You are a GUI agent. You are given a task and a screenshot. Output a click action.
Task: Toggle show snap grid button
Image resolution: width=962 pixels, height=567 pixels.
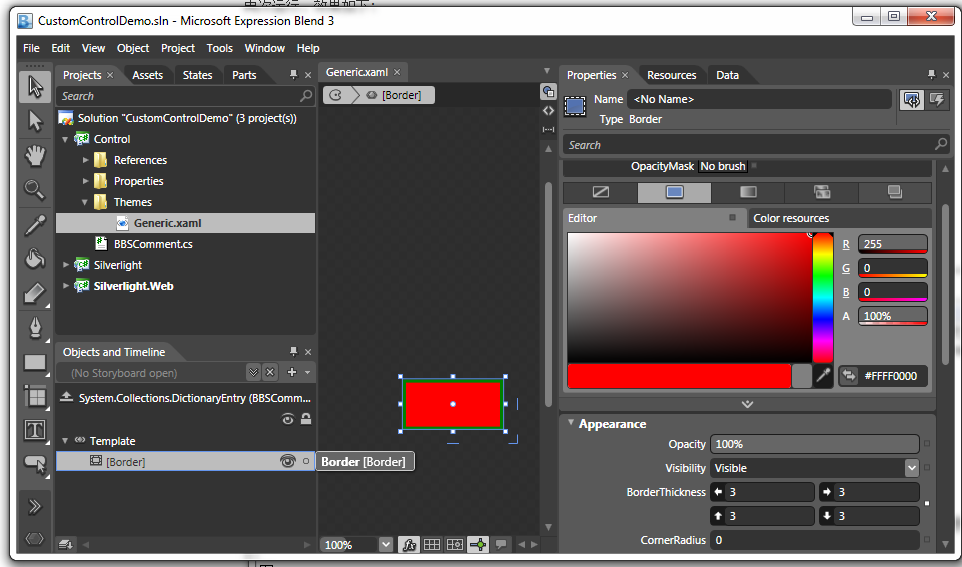coord(432,544)
